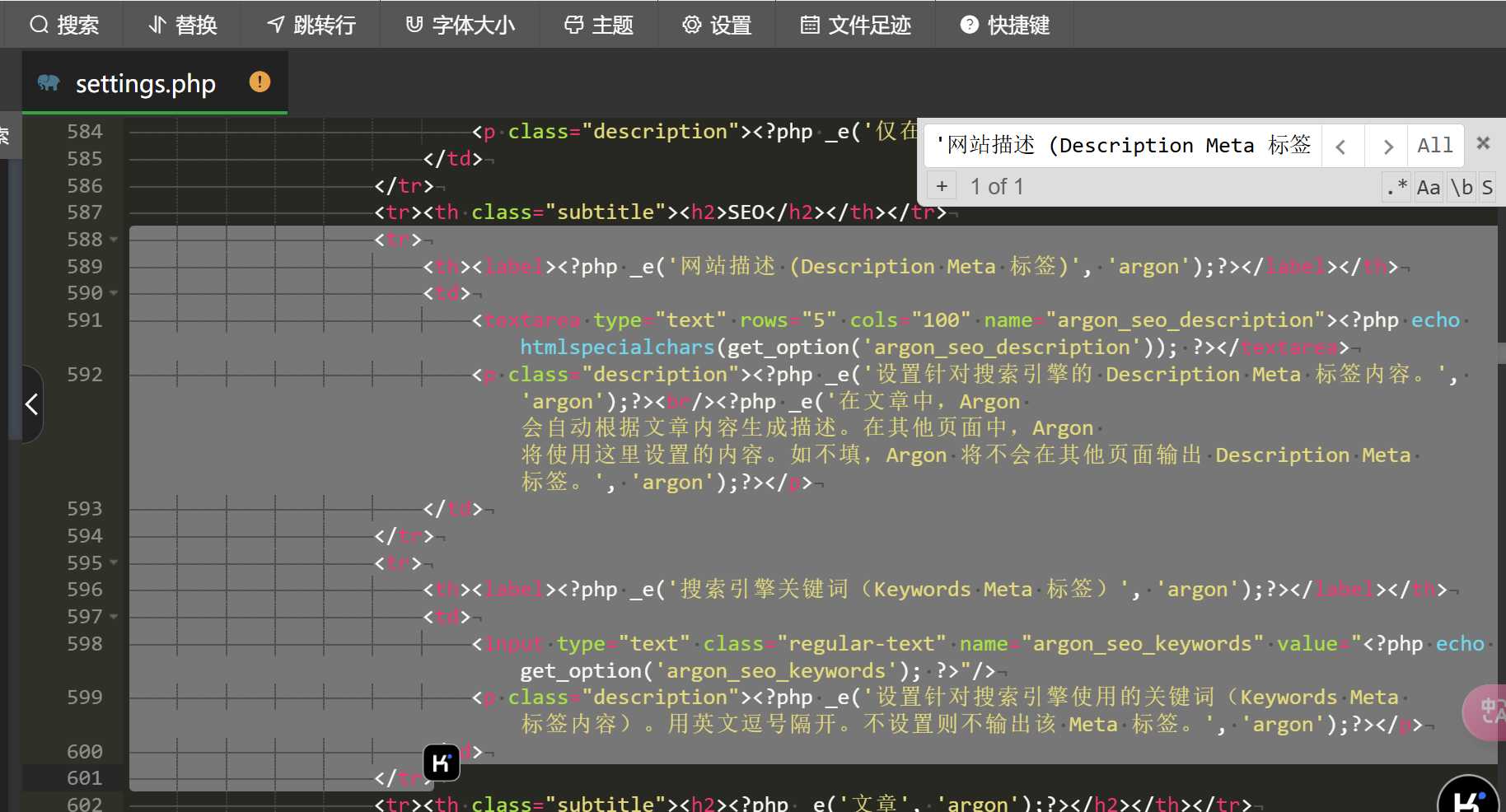Toggle whole word search (\b)
Image resolution: width=1506 pixels, height=812 pixels.
pos(1462,187)
